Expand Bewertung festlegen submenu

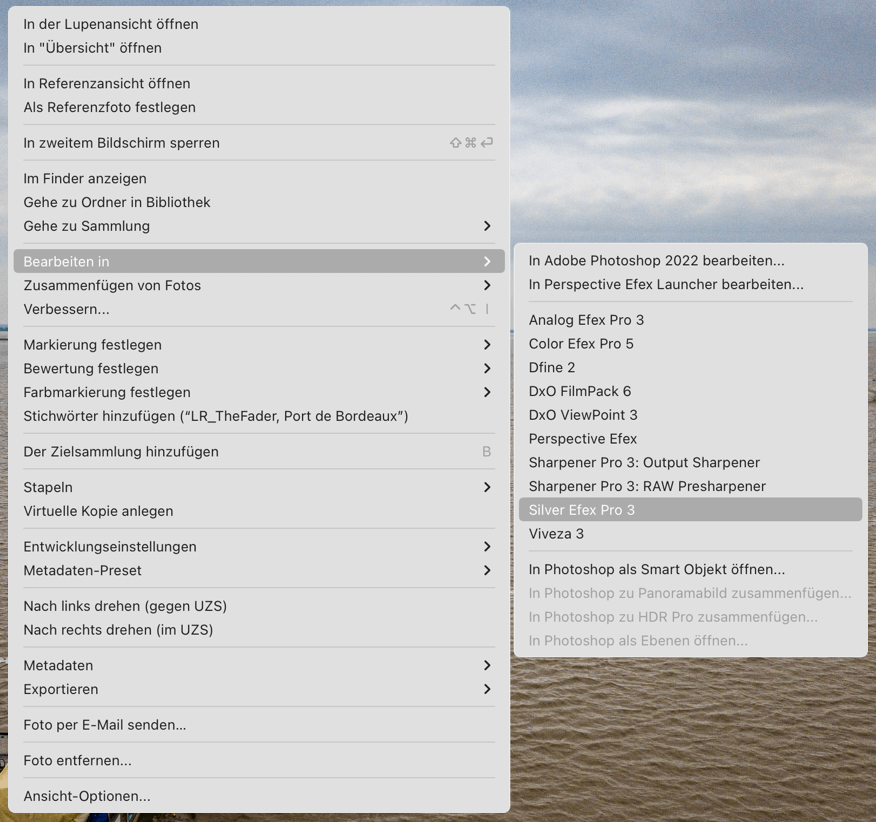click(259, 369)
